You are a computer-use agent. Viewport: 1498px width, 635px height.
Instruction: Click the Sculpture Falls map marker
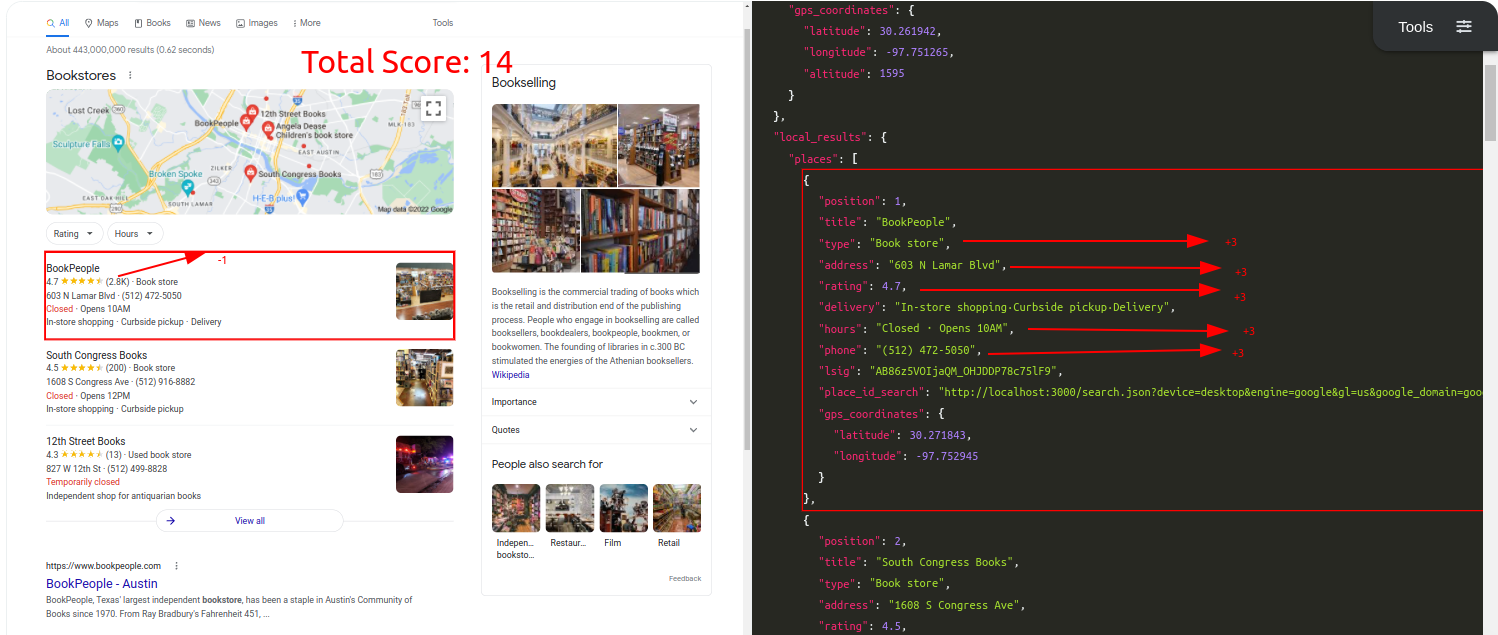[x=118, y=144]
